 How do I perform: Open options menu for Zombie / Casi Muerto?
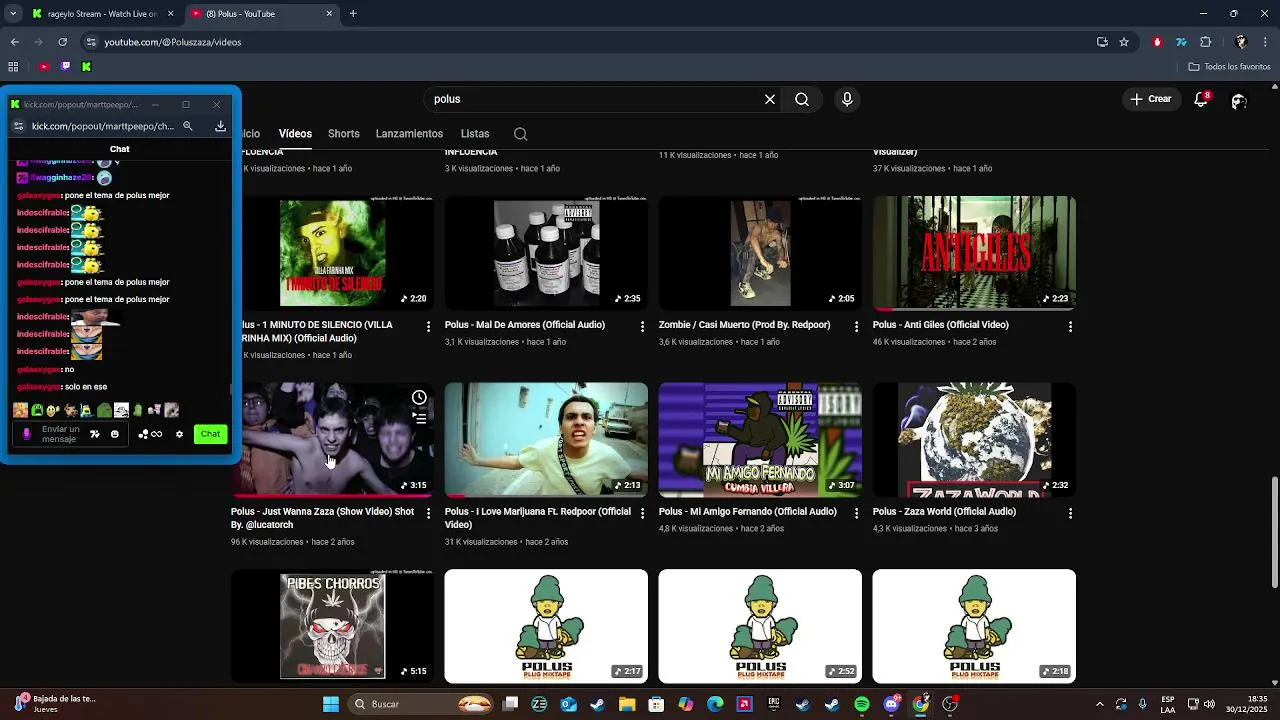pyautogui.click(x=856, y=327)
